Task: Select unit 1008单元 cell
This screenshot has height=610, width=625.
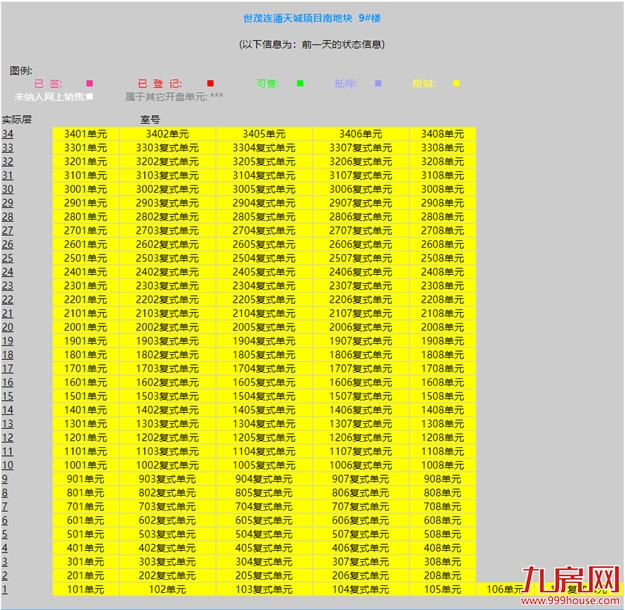Action: pyautogui.click(x=442, y=465)
